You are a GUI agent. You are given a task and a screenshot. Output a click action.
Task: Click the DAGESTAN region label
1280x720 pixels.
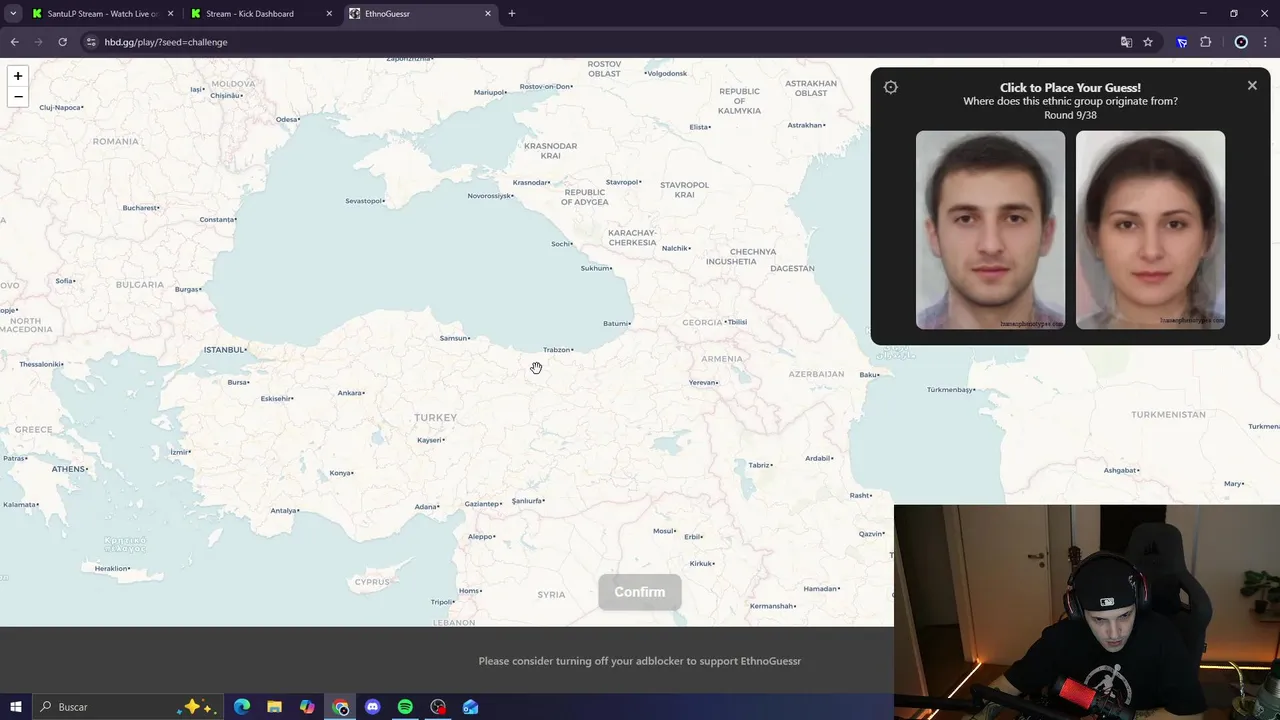(792, 268)
